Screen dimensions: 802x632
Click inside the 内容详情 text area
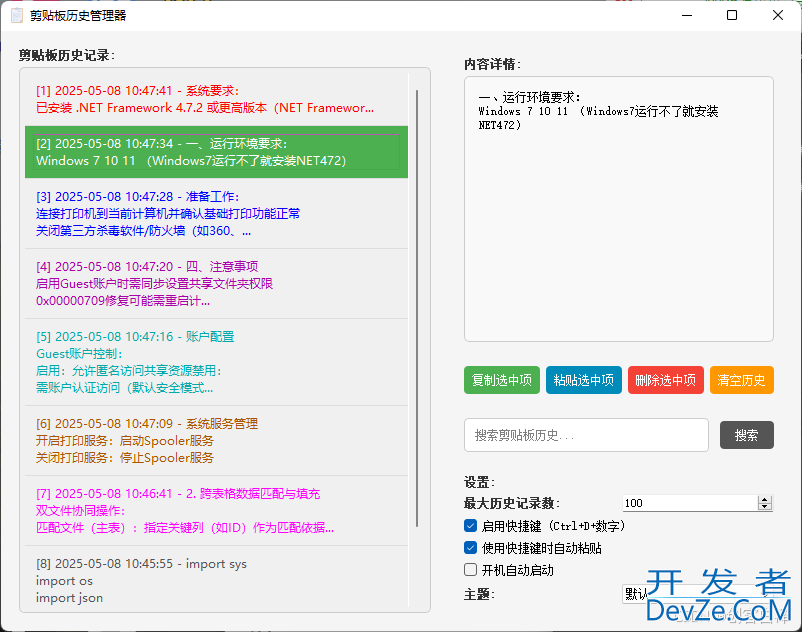pos(618,209)
